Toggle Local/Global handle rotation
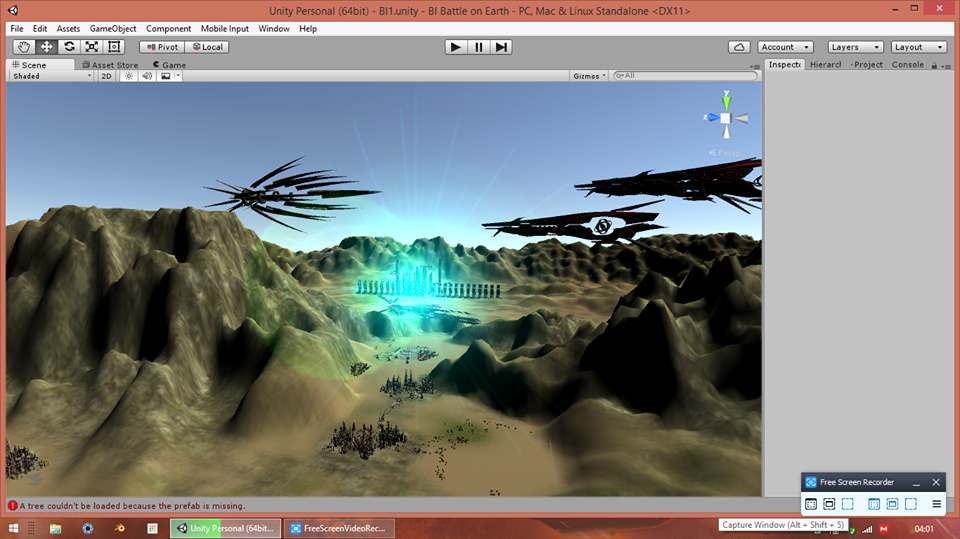 click(208, 47)
